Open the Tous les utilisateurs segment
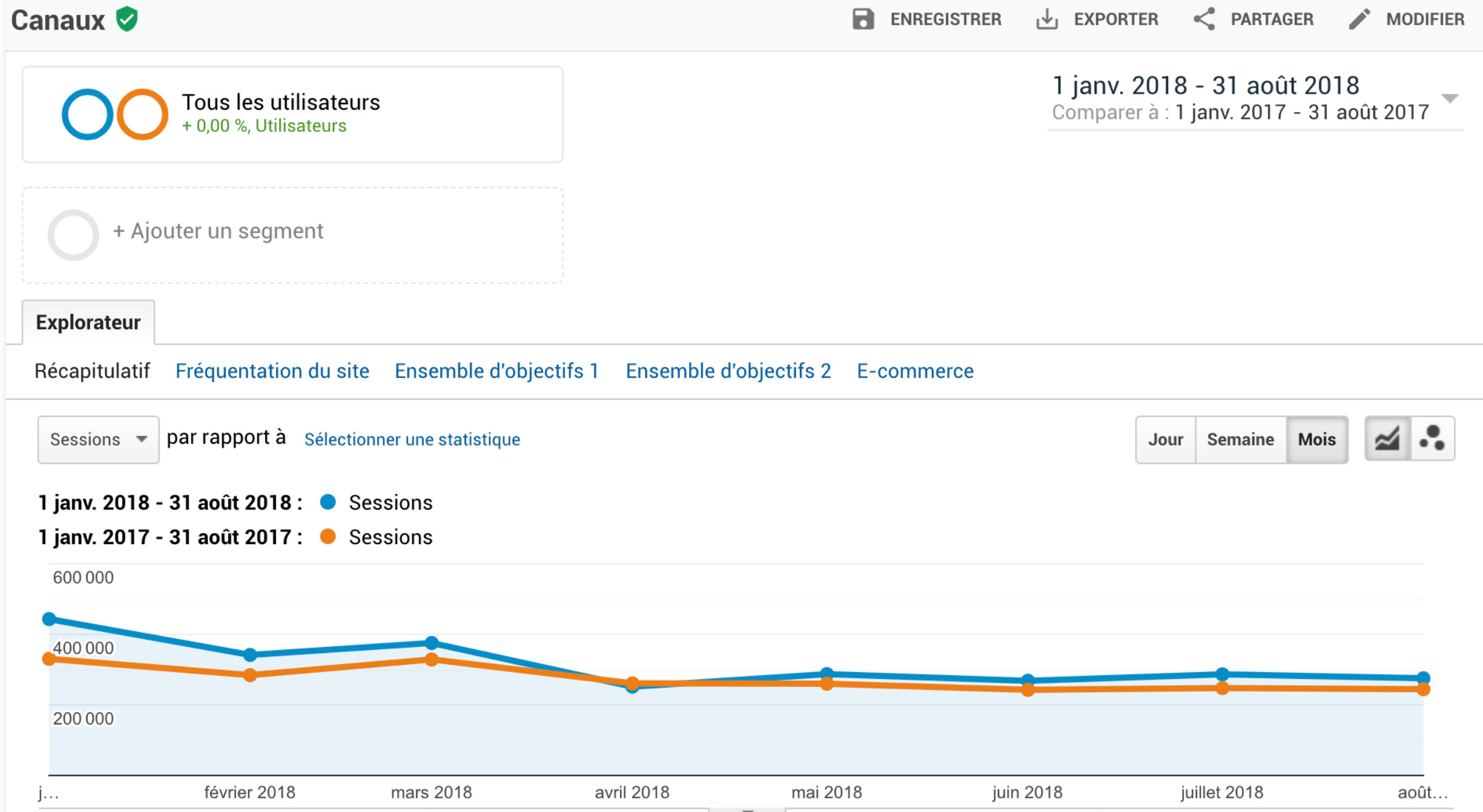This screenshot has height=812, width=1483. point(280,102)
